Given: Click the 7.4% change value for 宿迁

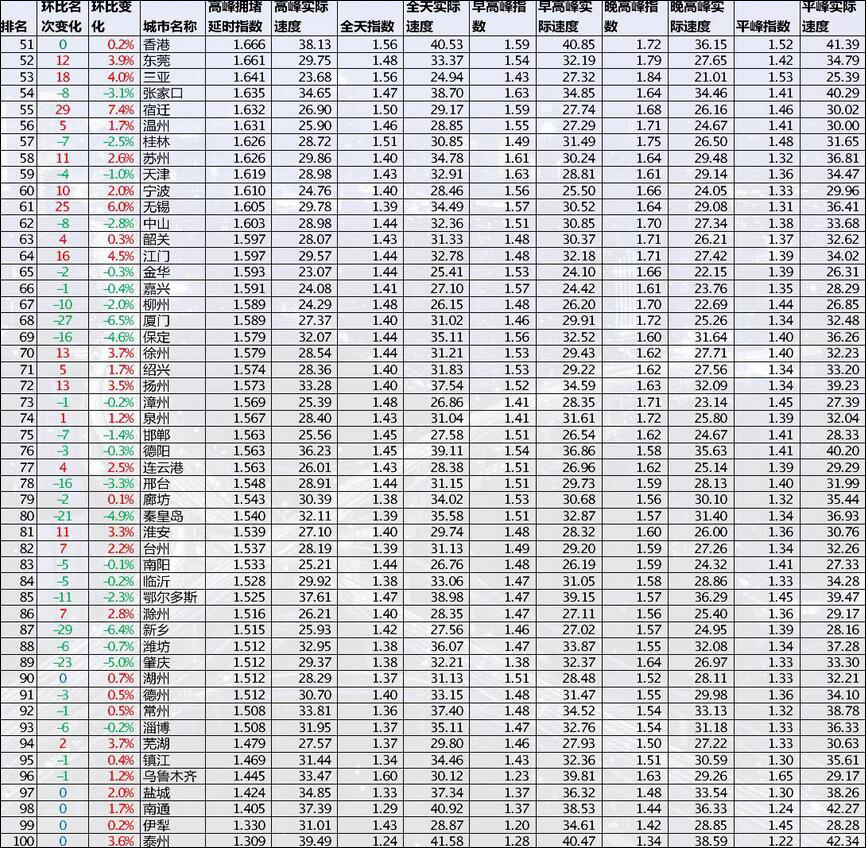Looking at the screenshot, I should click(x=121, y=110).
